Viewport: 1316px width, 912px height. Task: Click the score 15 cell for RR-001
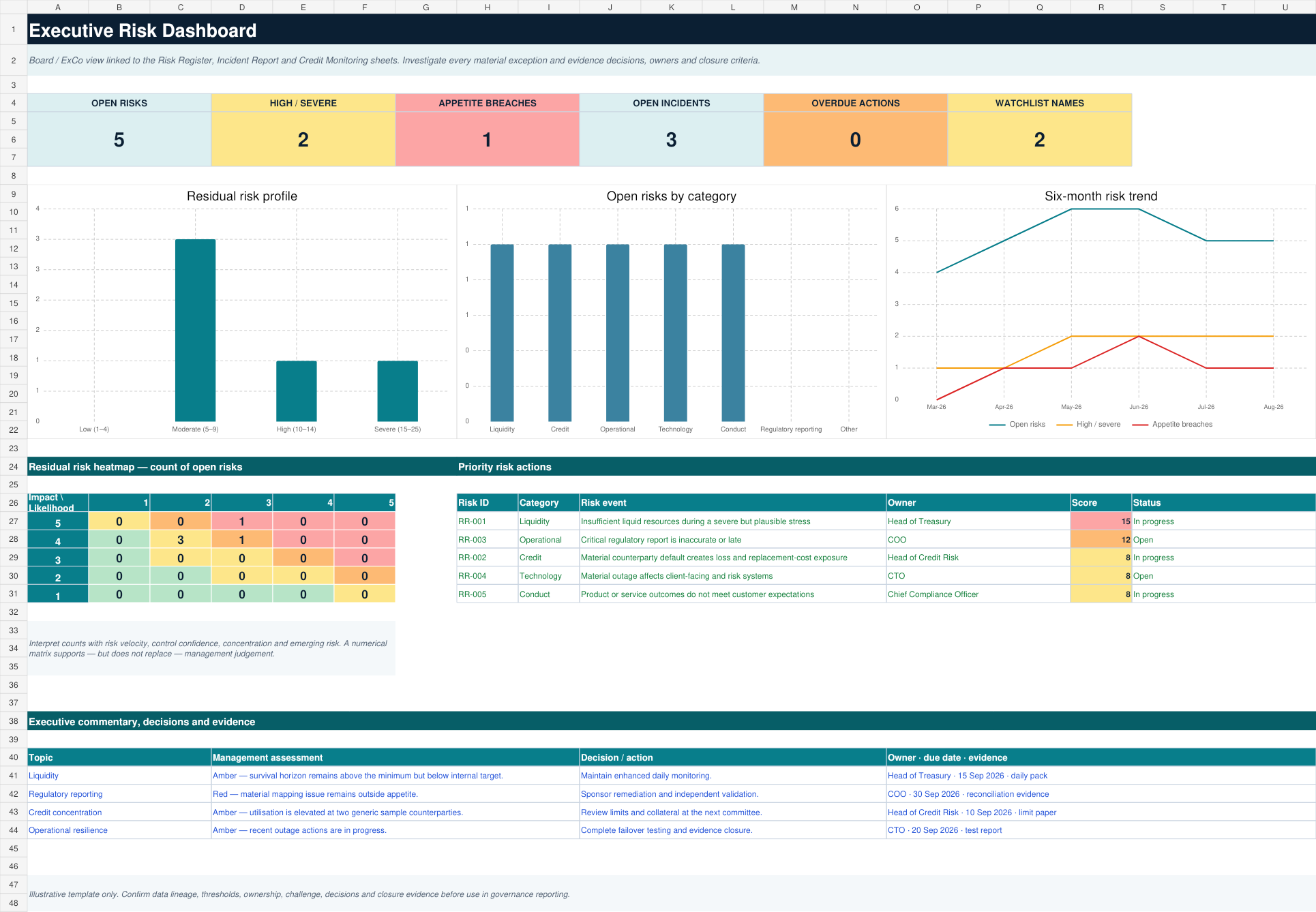coord(1101,521)
